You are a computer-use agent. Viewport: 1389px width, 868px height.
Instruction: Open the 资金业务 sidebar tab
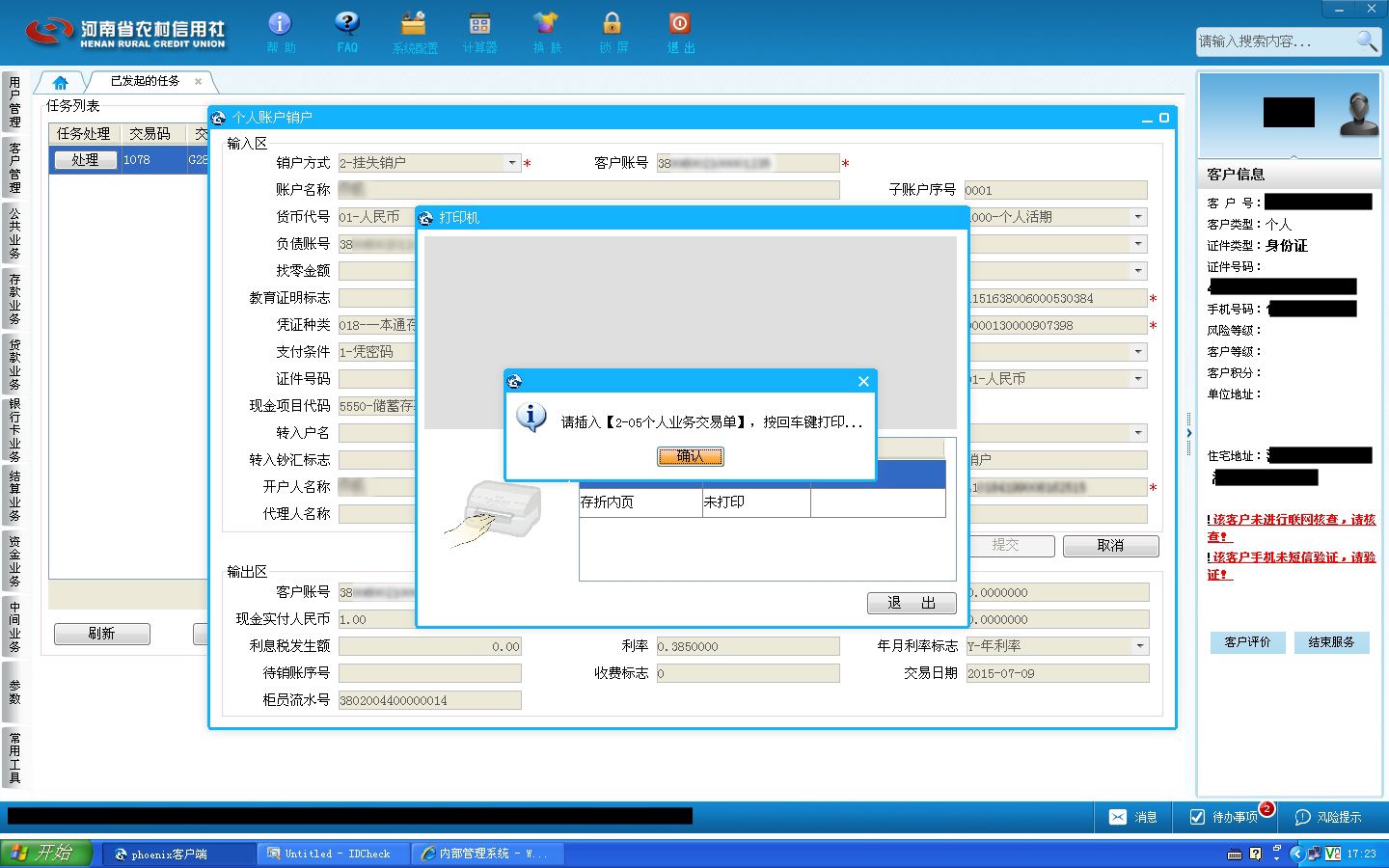click(x=14, y=561)
